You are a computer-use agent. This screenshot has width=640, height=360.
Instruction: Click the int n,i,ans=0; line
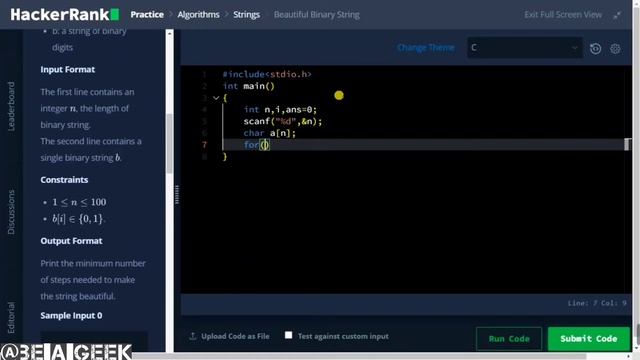coord(280,109)
